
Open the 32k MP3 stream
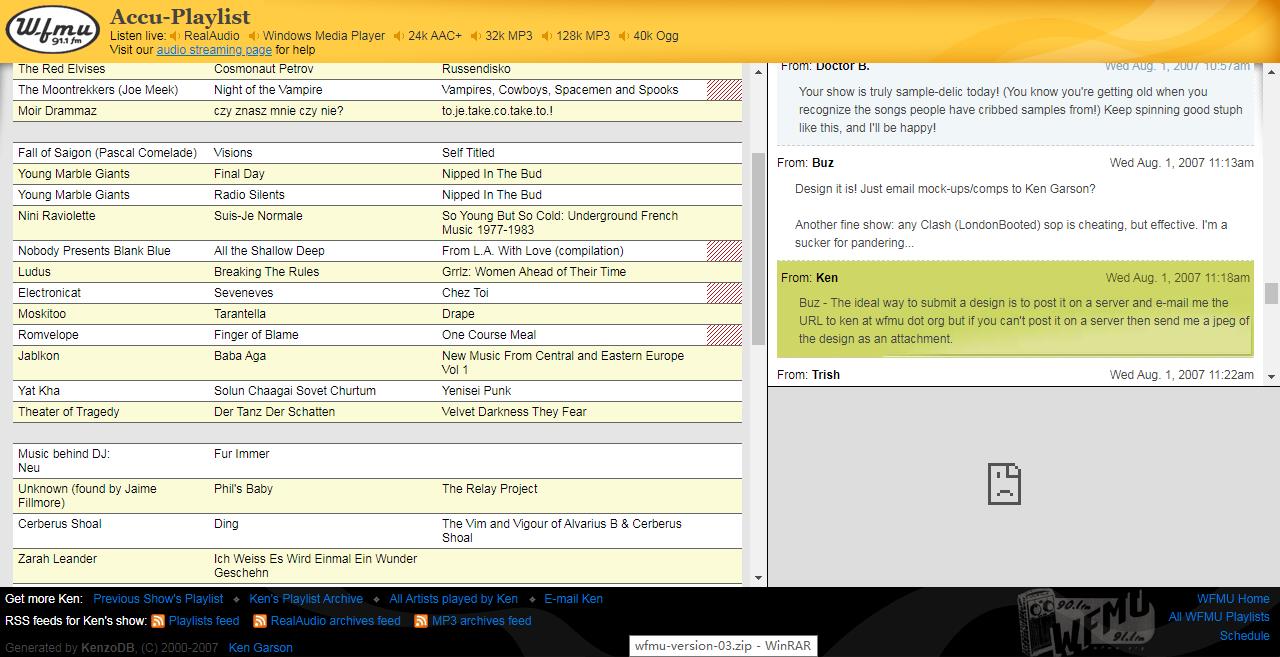point(509,36)
